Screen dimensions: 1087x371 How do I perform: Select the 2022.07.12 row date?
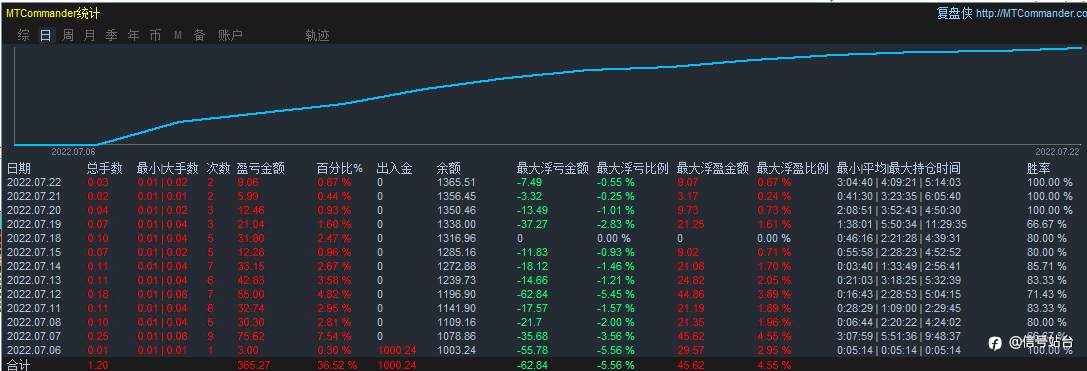tap(34, 295)
